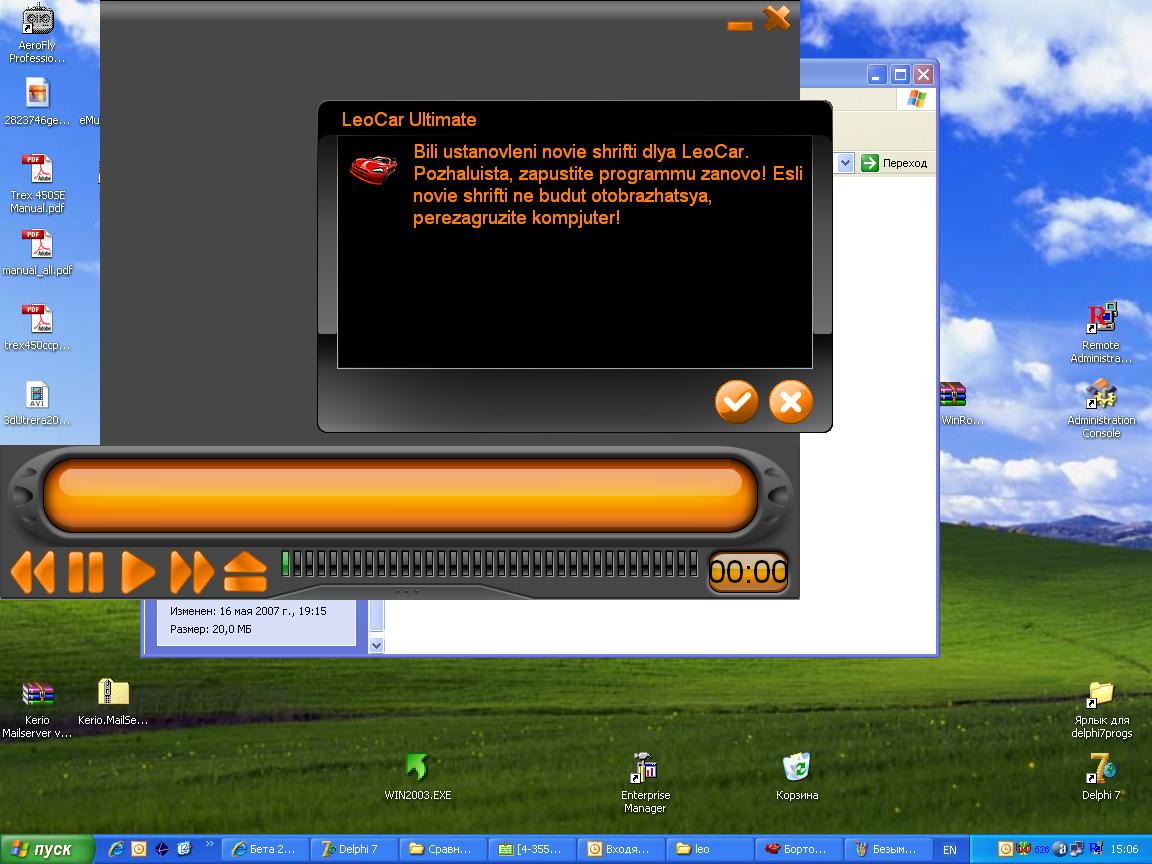Open the пуск Start menu
The image size is (1152, 864).
(47, 849)
